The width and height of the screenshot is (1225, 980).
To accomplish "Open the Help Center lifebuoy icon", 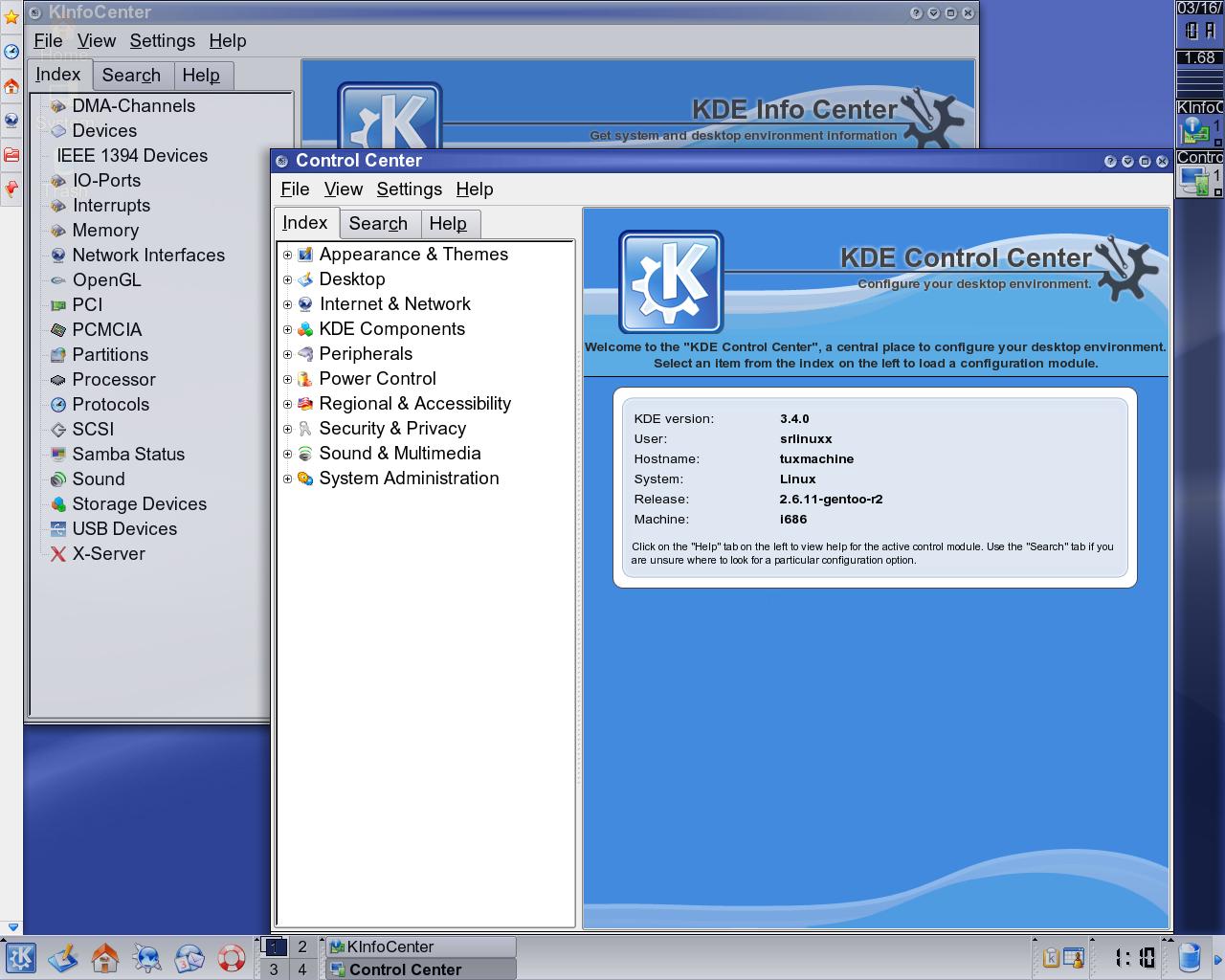I will [232, 957].
